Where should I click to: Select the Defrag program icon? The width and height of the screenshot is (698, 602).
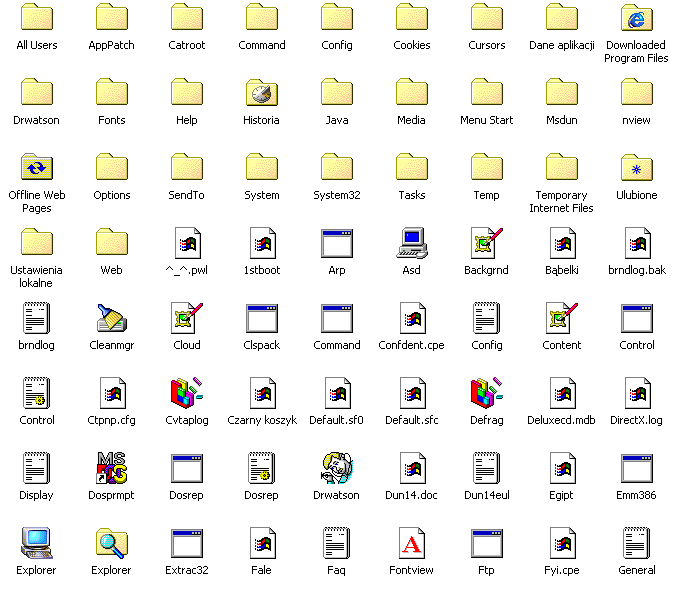click(487, 393)
